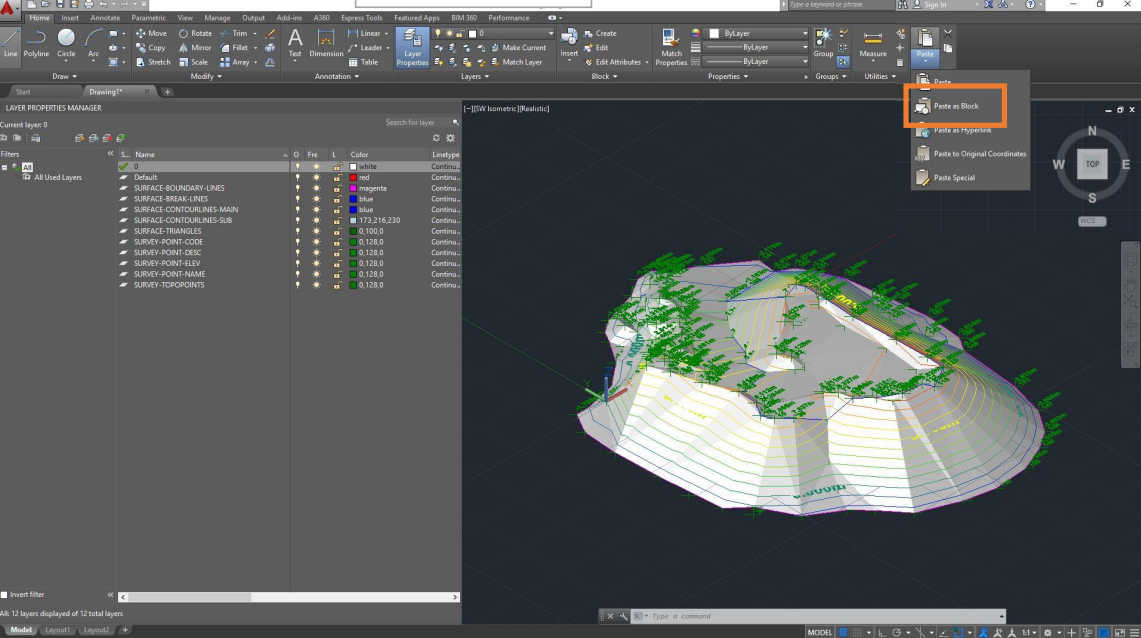Toggle visibility of the SURFACE-TRIANGLES layer

[297, 231]
